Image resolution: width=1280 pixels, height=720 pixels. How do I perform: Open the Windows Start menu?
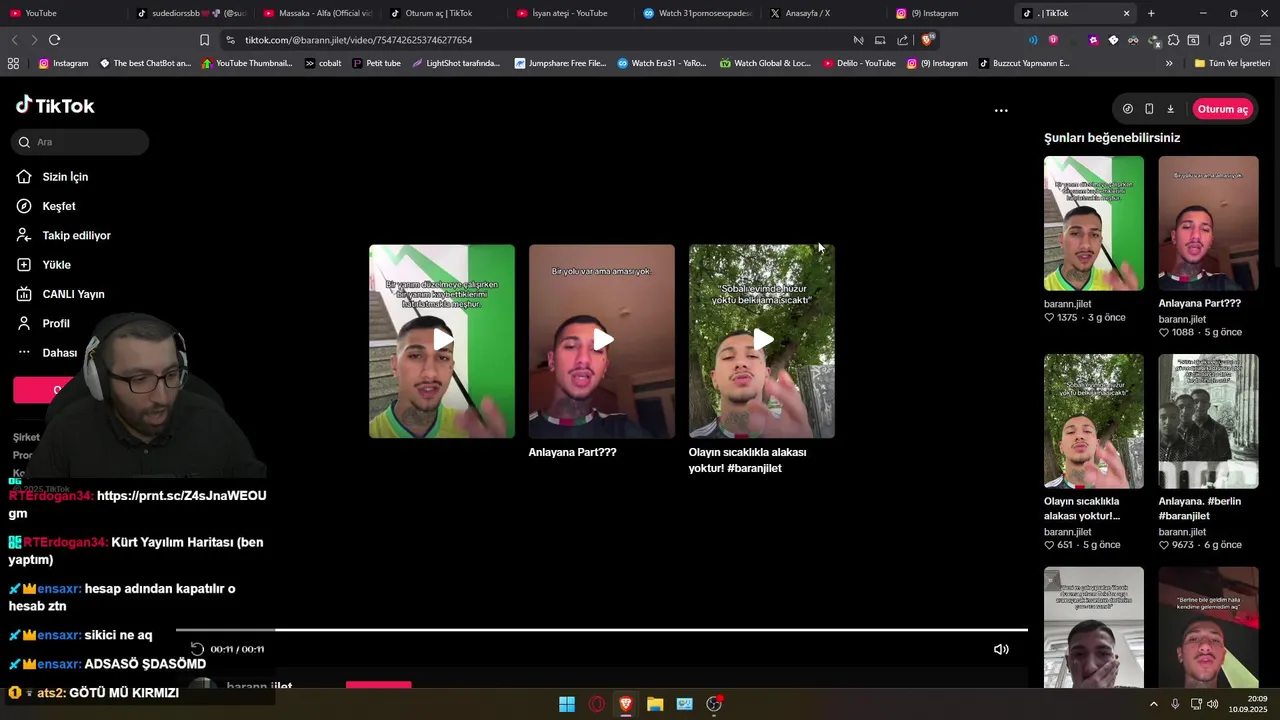tap(567, 704)
